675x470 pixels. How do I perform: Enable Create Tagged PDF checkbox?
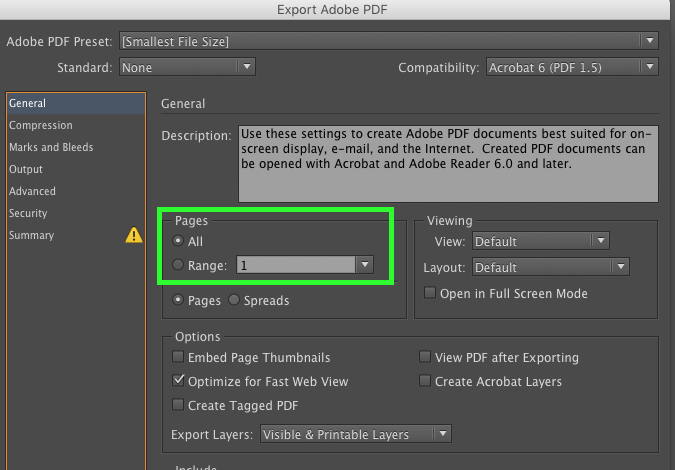(178, 405)
